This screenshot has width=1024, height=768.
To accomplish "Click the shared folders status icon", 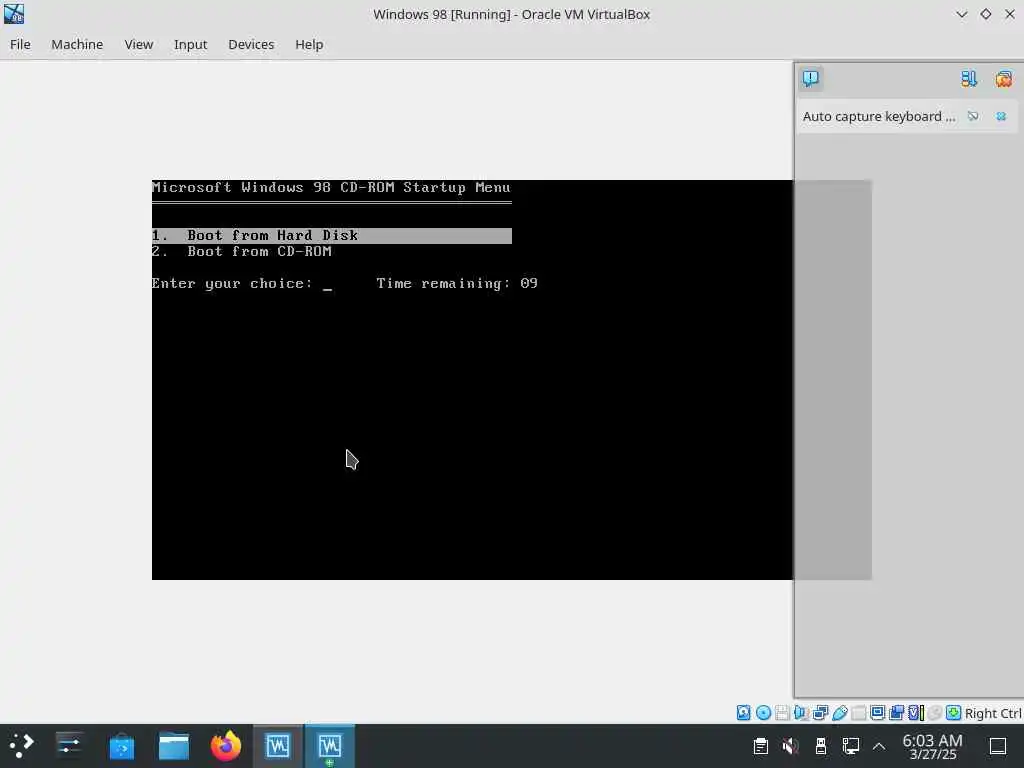I will 859,712.
